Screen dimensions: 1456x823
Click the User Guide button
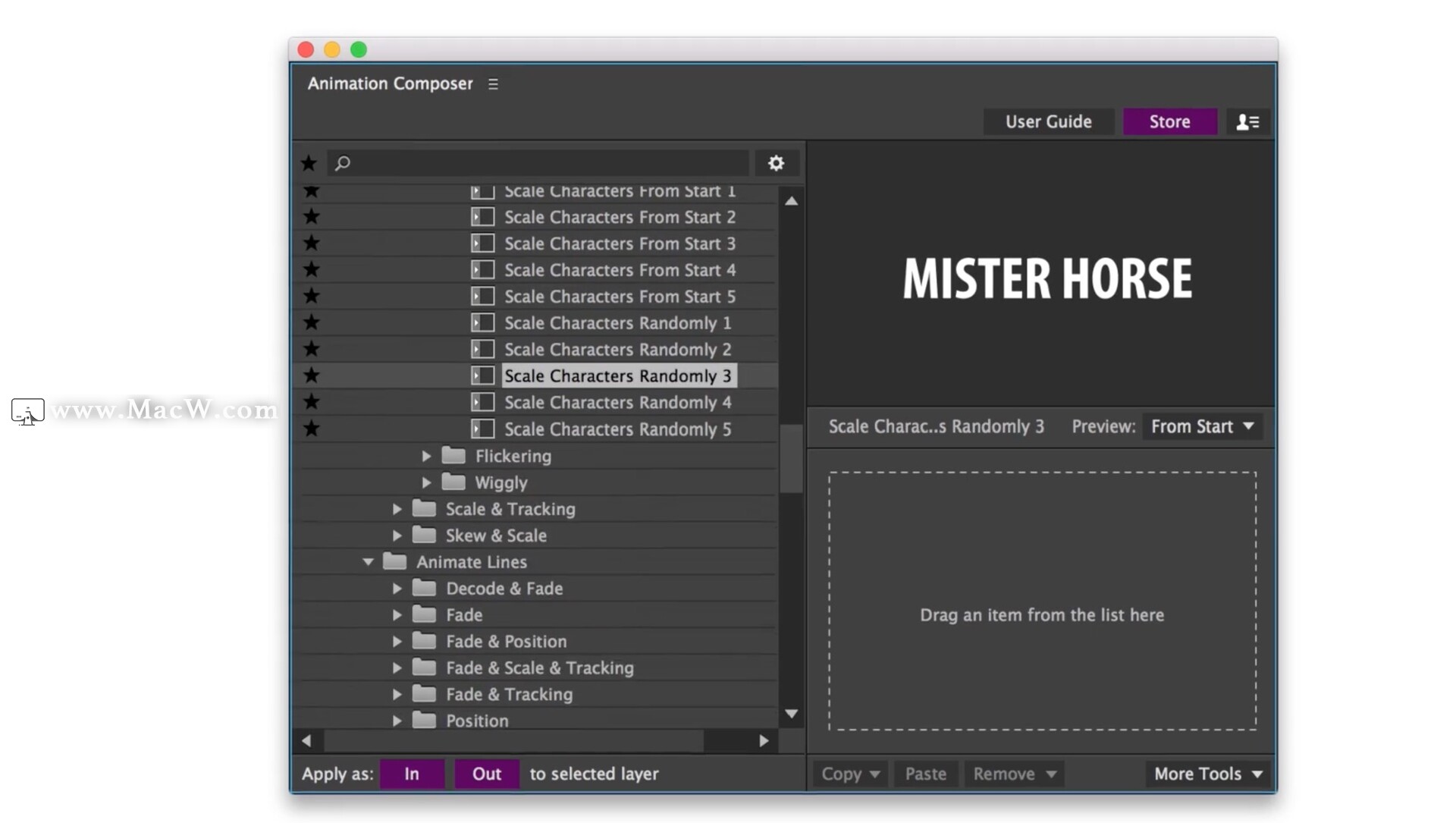point(1048,121)
